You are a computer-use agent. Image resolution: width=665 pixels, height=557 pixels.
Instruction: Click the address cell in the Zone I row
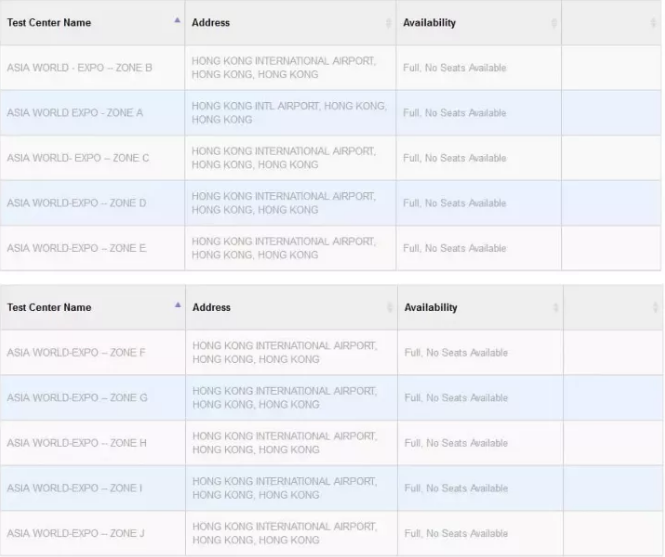tap(291, 488)
